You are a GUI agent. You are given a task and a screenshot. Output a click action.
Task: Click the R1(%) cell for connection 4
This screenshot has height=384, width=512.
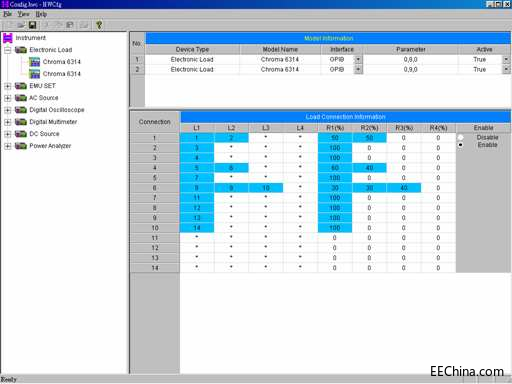(335, 168)
